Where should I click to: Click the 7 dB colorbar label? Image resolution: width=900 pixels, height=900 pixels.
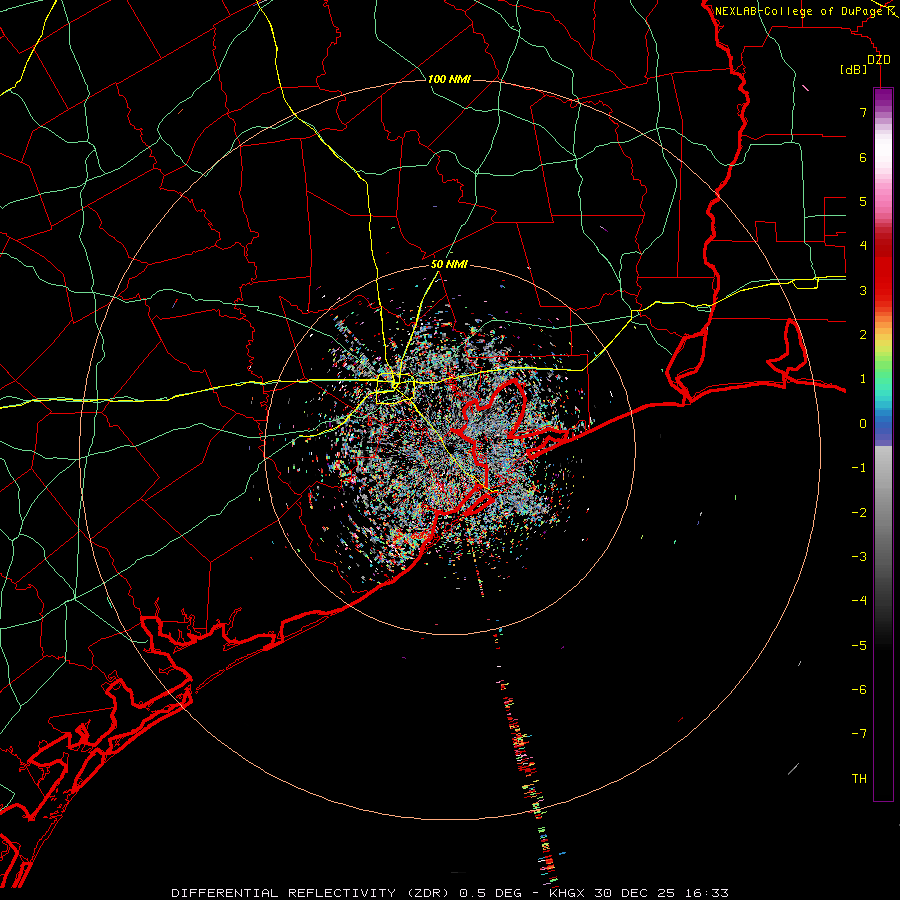click(x=863, y=112)
